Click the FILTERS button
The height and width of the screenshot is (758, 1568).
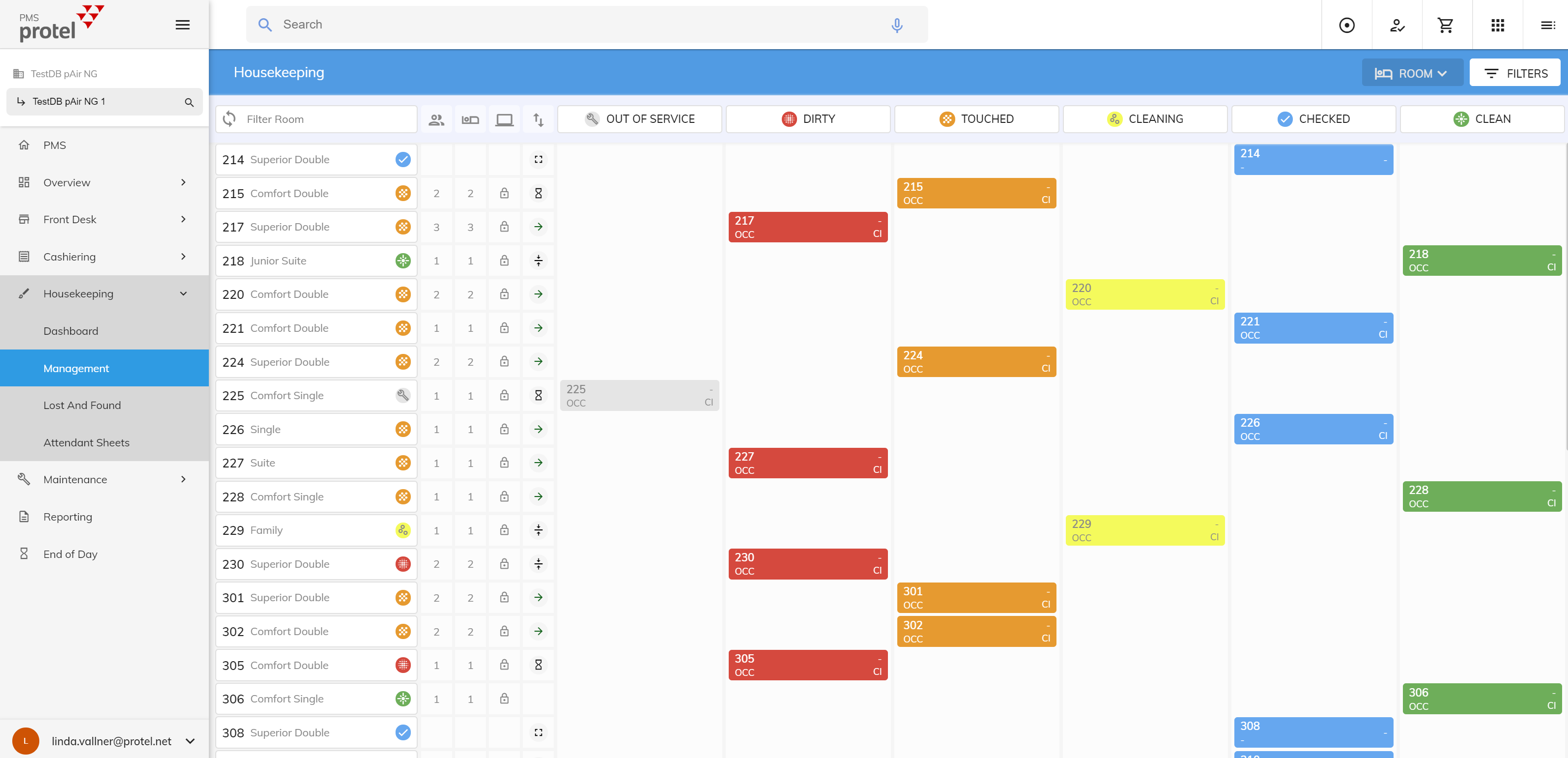pos(1514,73)
